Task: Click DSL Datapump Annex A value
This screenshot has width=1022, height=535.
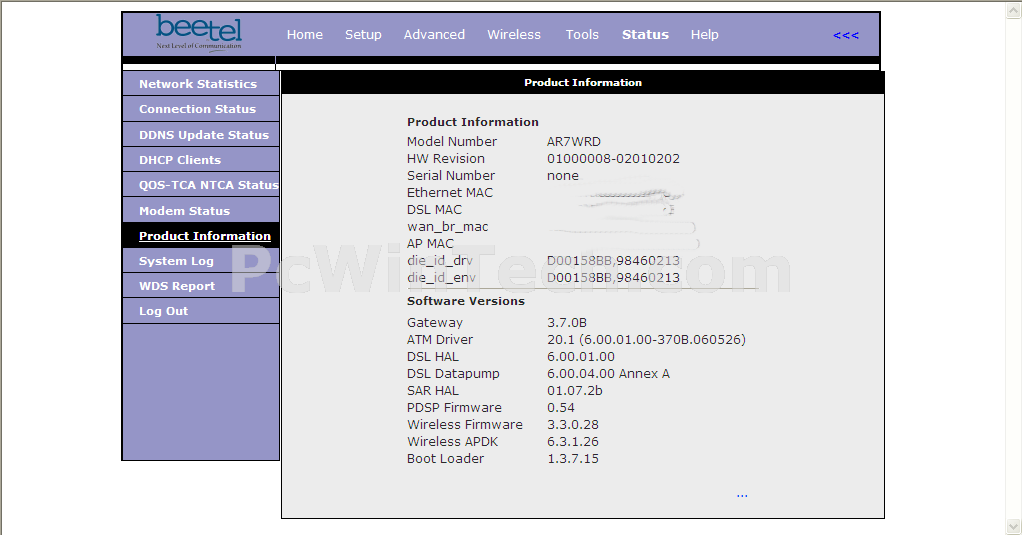Action: click(608, 373)
